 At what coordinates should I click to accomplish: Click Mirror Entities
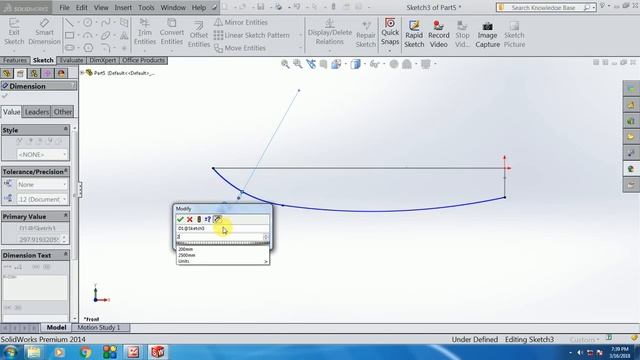coord(241,22)
